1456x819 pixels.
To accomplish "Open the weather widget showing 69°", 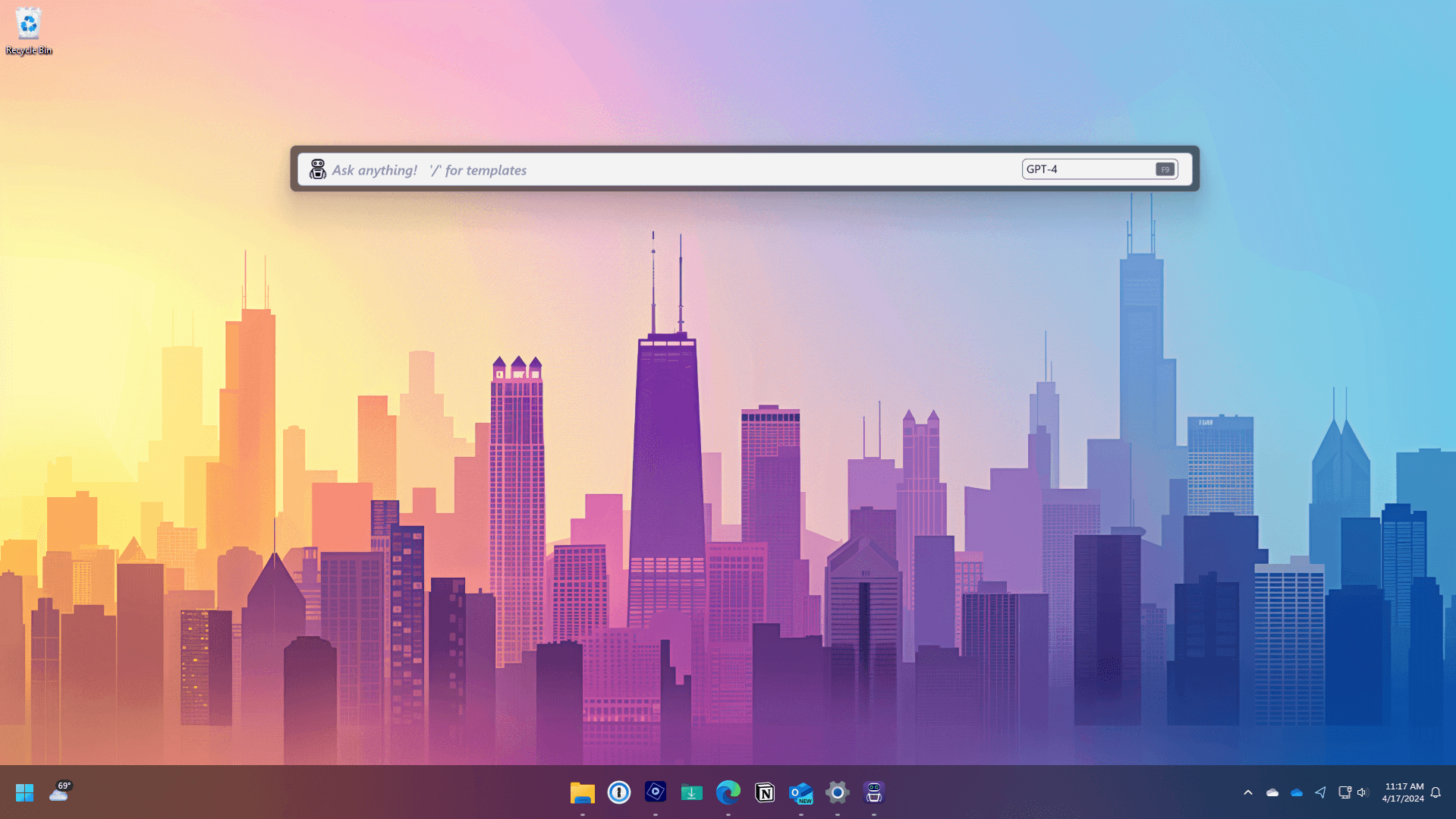I will point(60,792).
